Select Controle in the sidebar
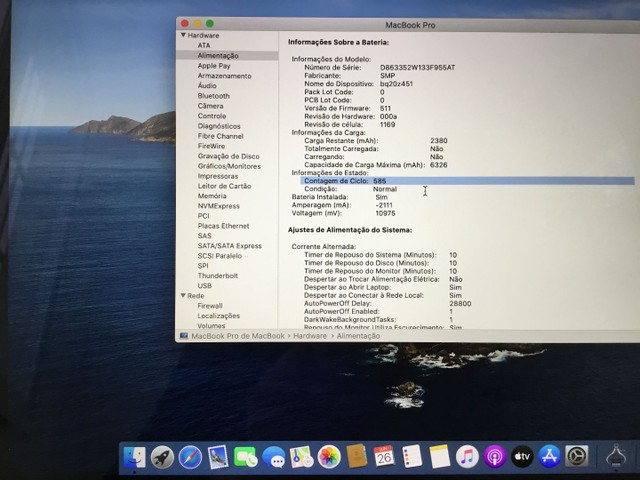Screen dimensions: 640x480 coord(212,116)
